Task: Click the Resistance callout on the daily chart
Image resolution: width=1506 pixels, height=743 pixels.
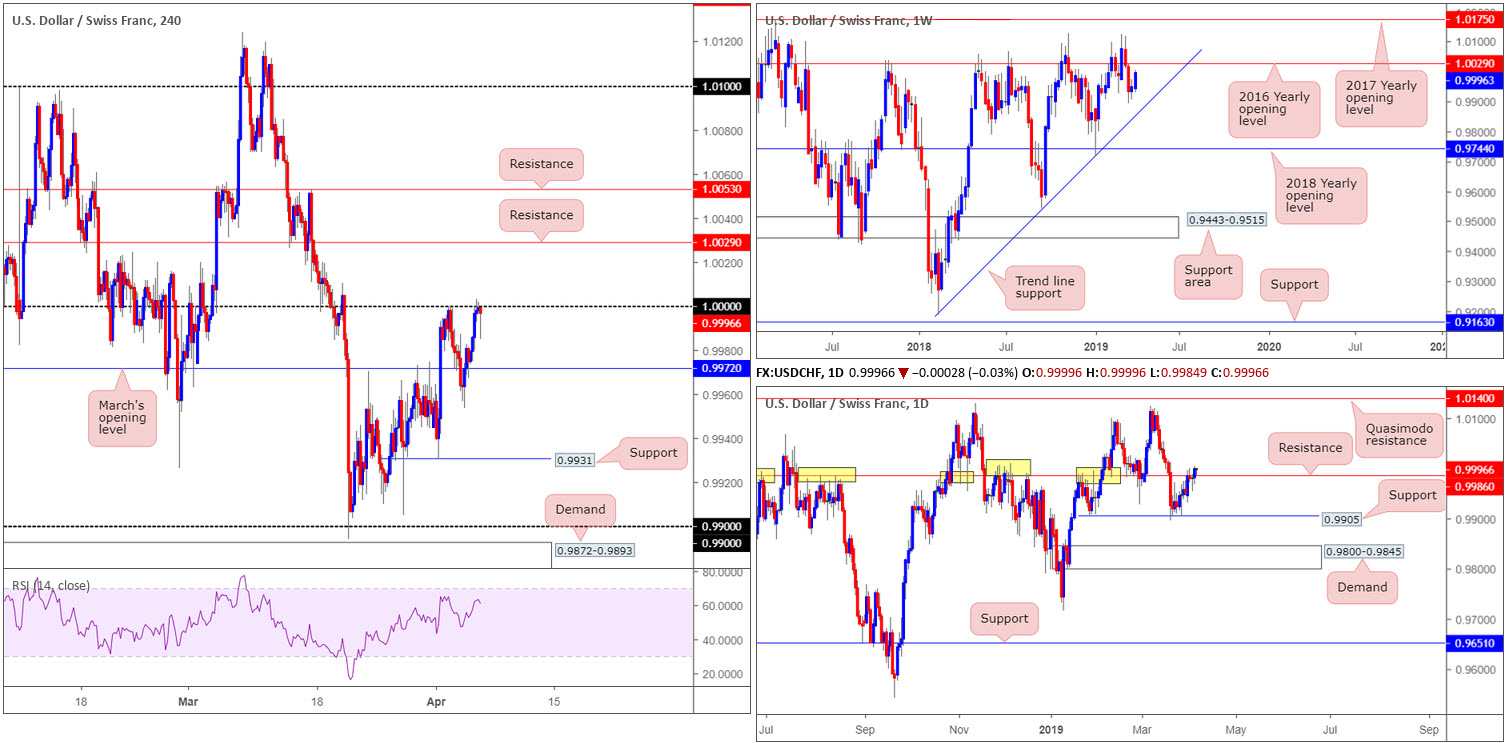Action: click(1311, 450)
